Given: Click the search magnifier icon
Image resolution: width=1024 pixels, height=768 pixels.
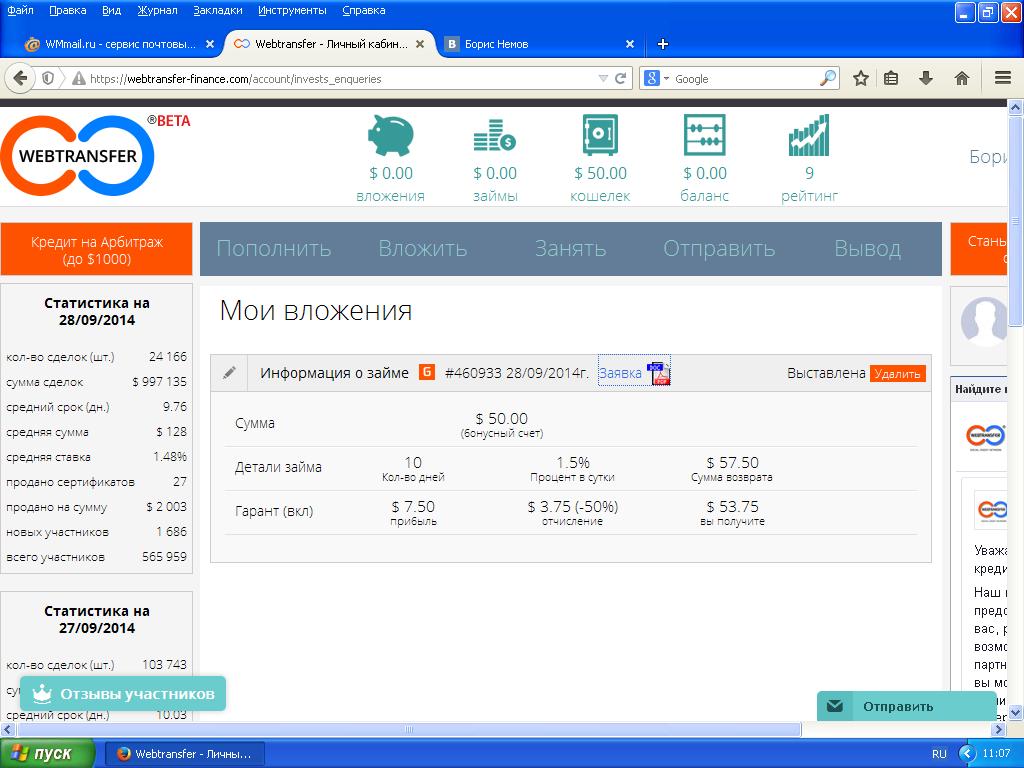Looking at the screenshot, I should [827, 78].
